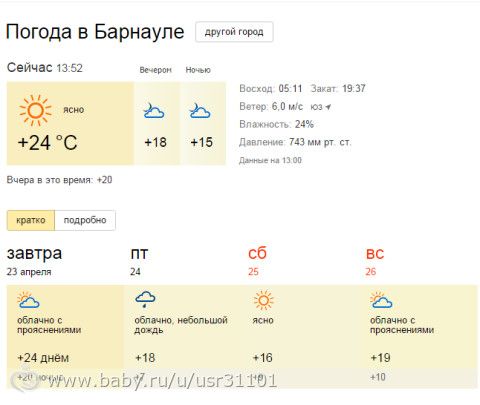Open the вс 26 day forecast
Image resolution: width=480 pixels, height=405 pixels.
[375, 261]
